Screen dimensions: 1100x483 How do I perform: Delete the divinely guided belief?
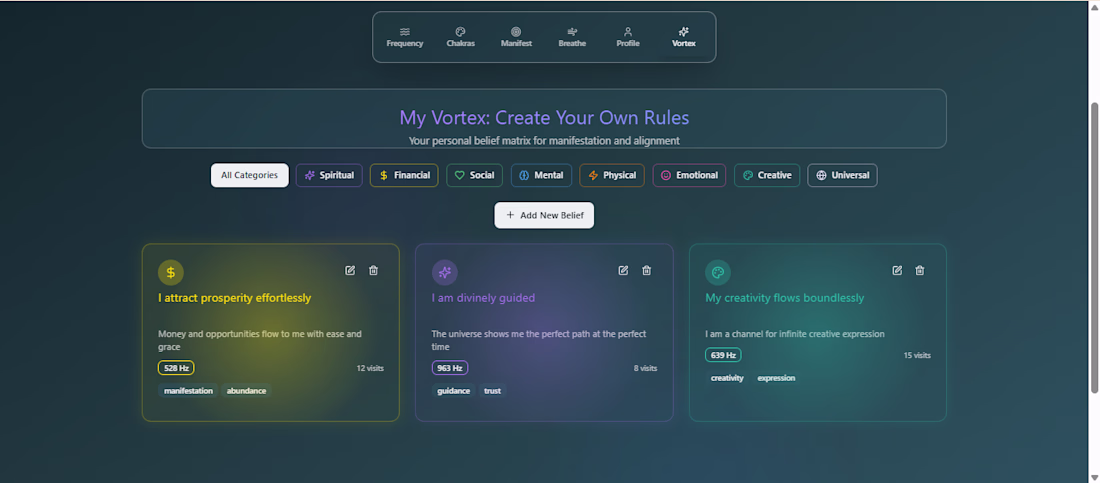coord(647,270)
